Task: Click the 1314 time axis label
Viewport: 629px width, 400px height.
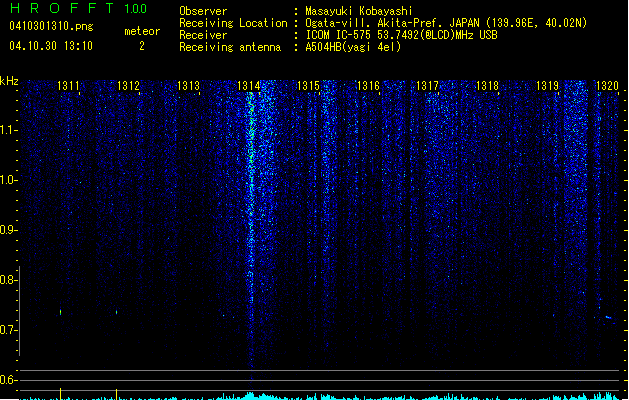Action: click(x=248, y=85)
